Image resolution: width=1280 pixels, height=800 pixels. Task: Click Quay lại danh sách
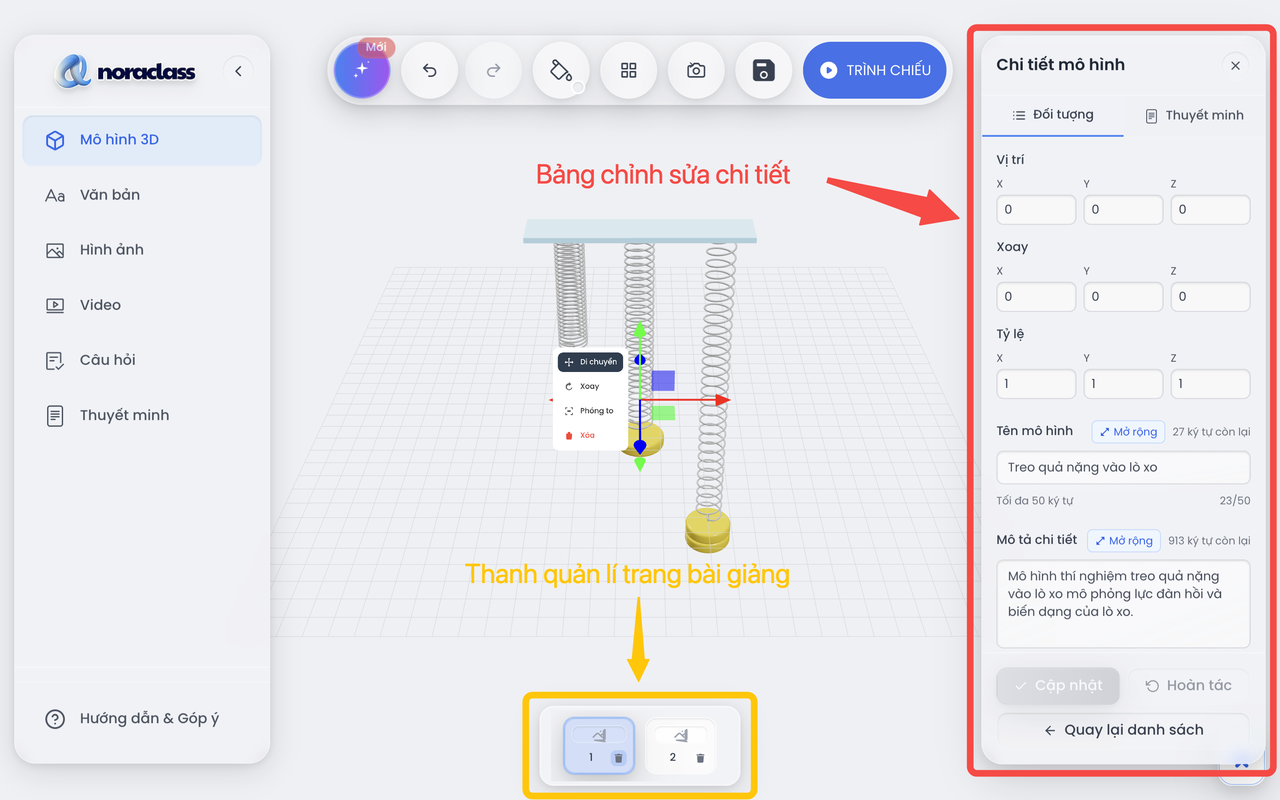coord(1123,730)
